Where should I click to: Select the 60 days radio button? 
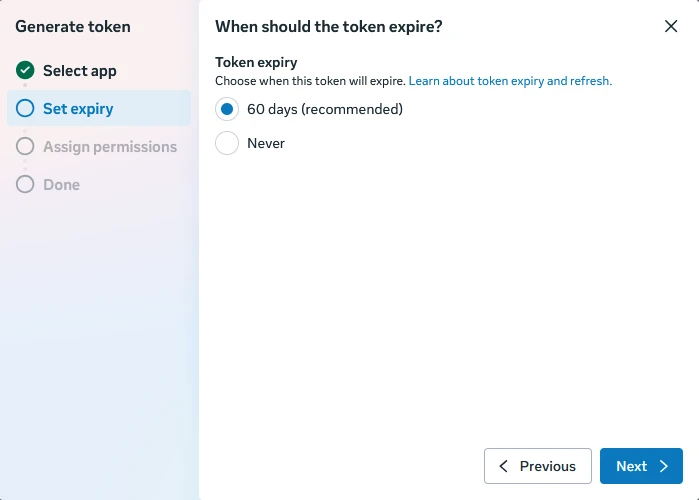coord(227,109)
